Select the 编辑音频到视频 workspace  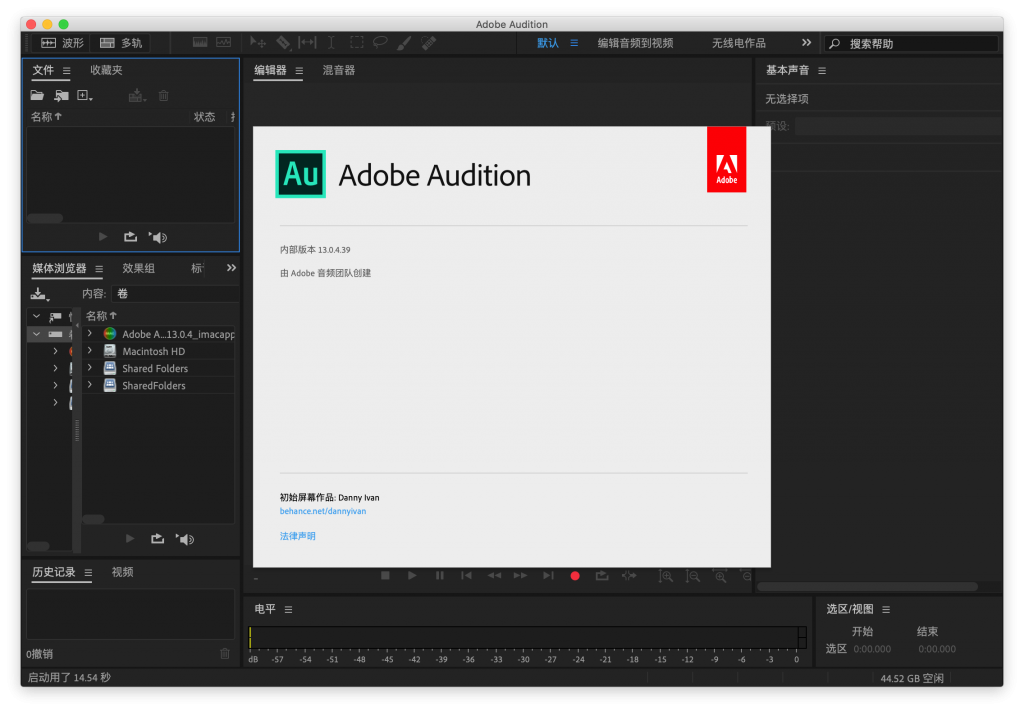point(635,43)
